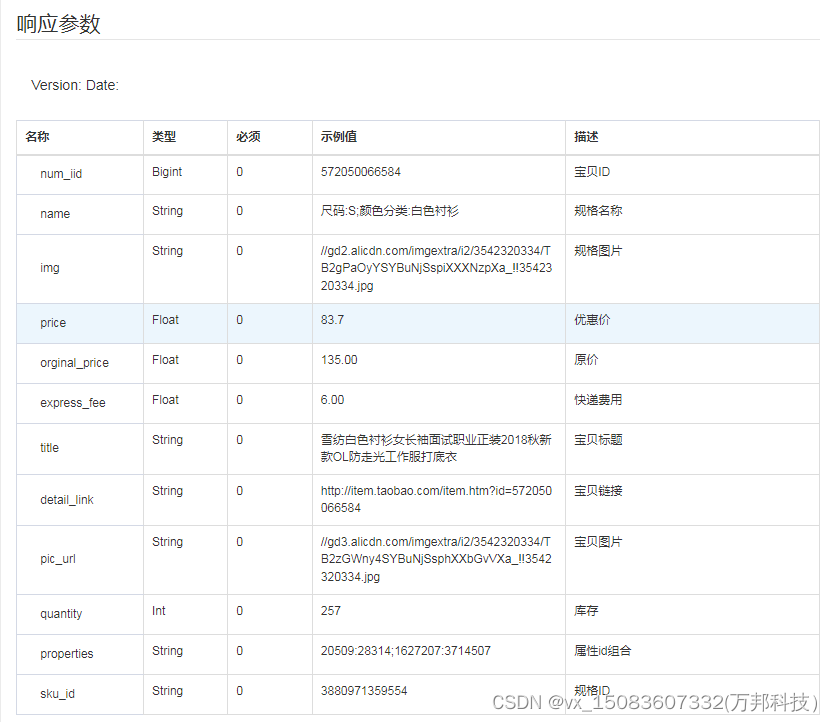The image size is (833, 722).
Task: Click the Int type cell
Action: [158, 611]
